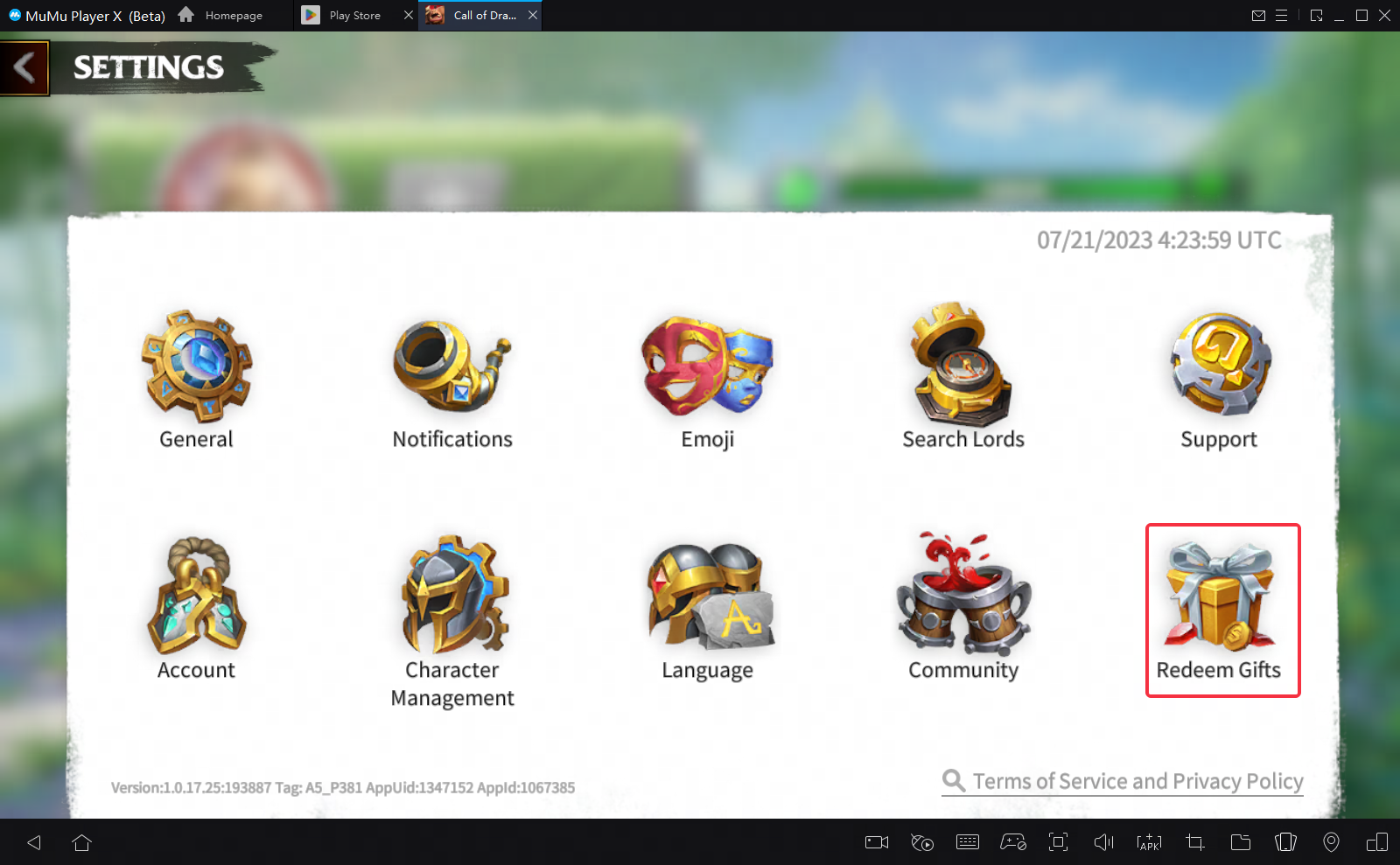Open the mail icon in the title bar

1258,15
